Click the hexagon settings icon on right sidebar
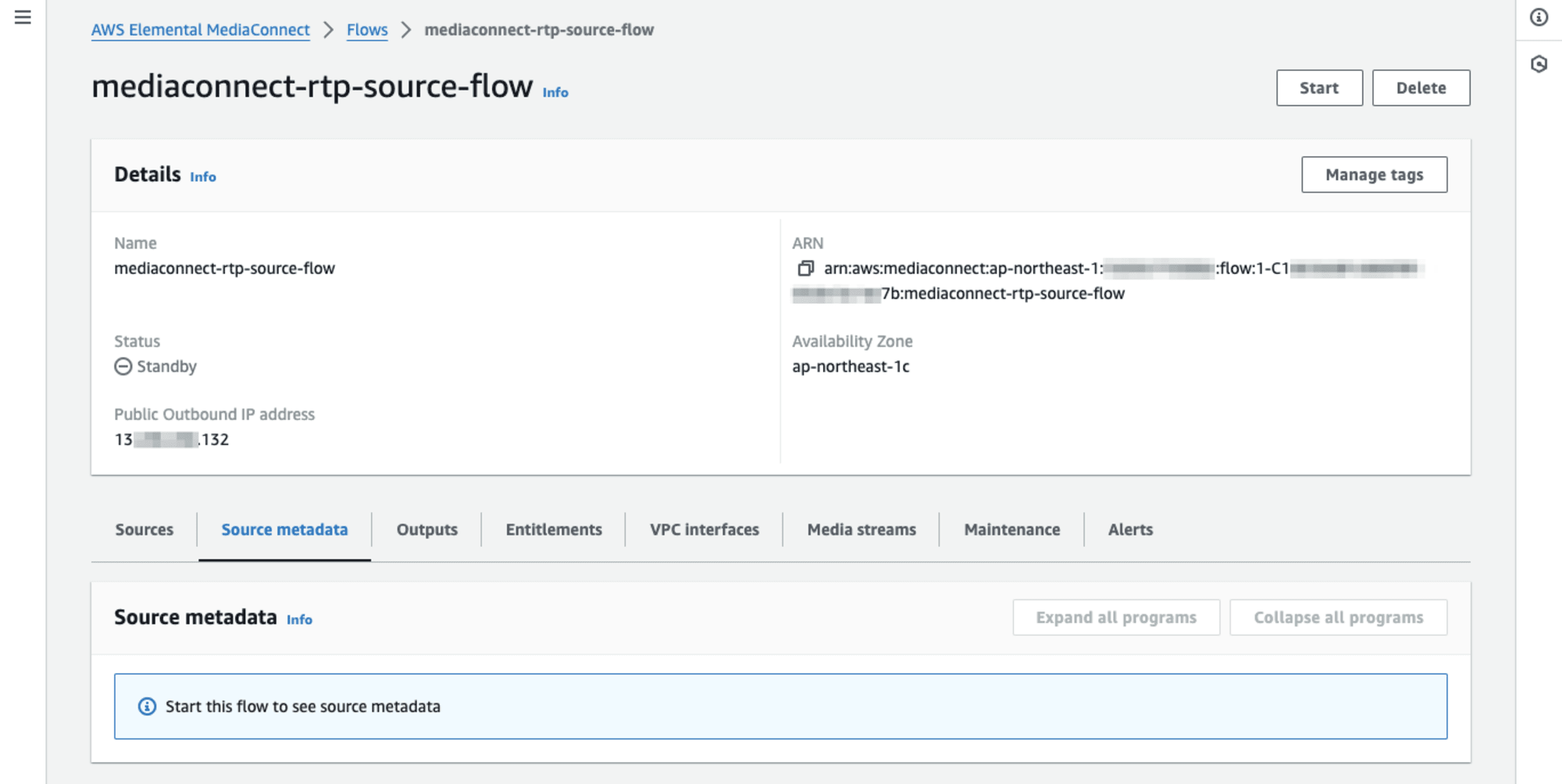 (x=1539, y=64)
